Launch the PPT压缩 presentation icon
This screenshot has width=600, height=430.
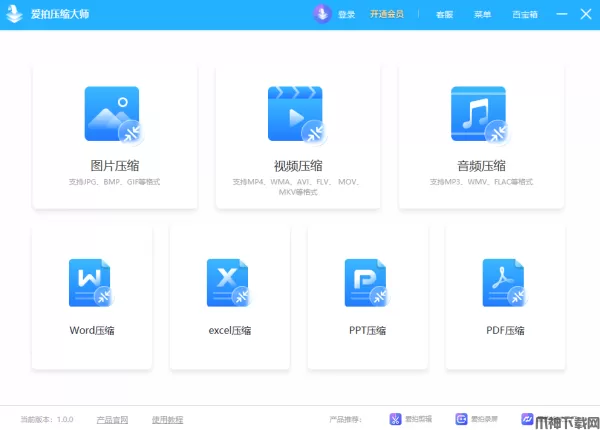(x=367, y=283)
